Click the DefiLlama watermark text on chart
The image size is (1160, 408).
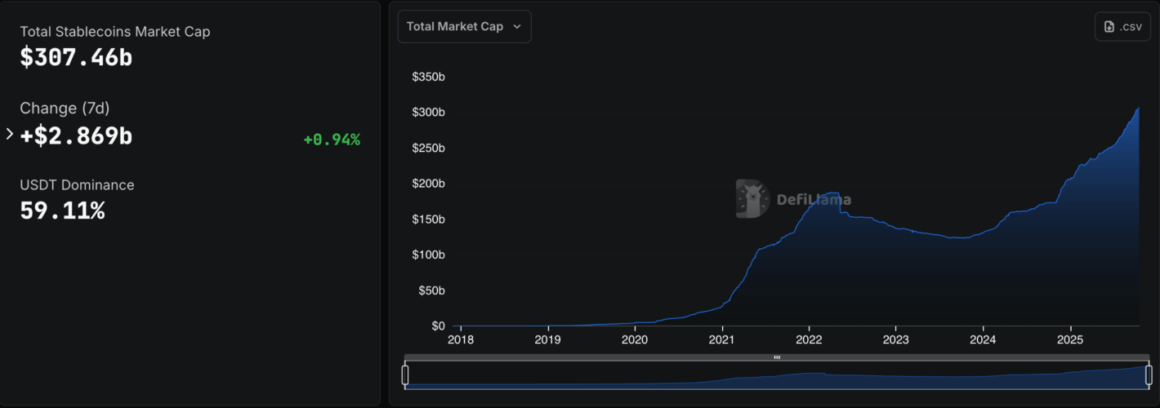813,200
